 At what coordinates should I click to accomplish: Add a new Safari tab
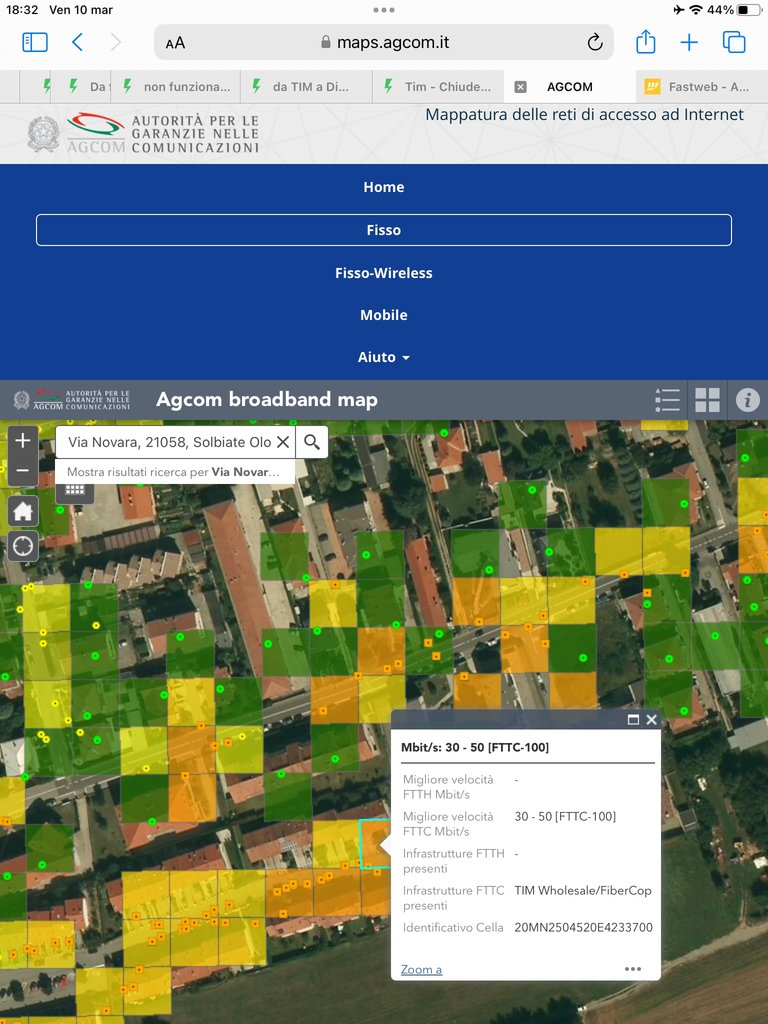(x=689, y=42)
